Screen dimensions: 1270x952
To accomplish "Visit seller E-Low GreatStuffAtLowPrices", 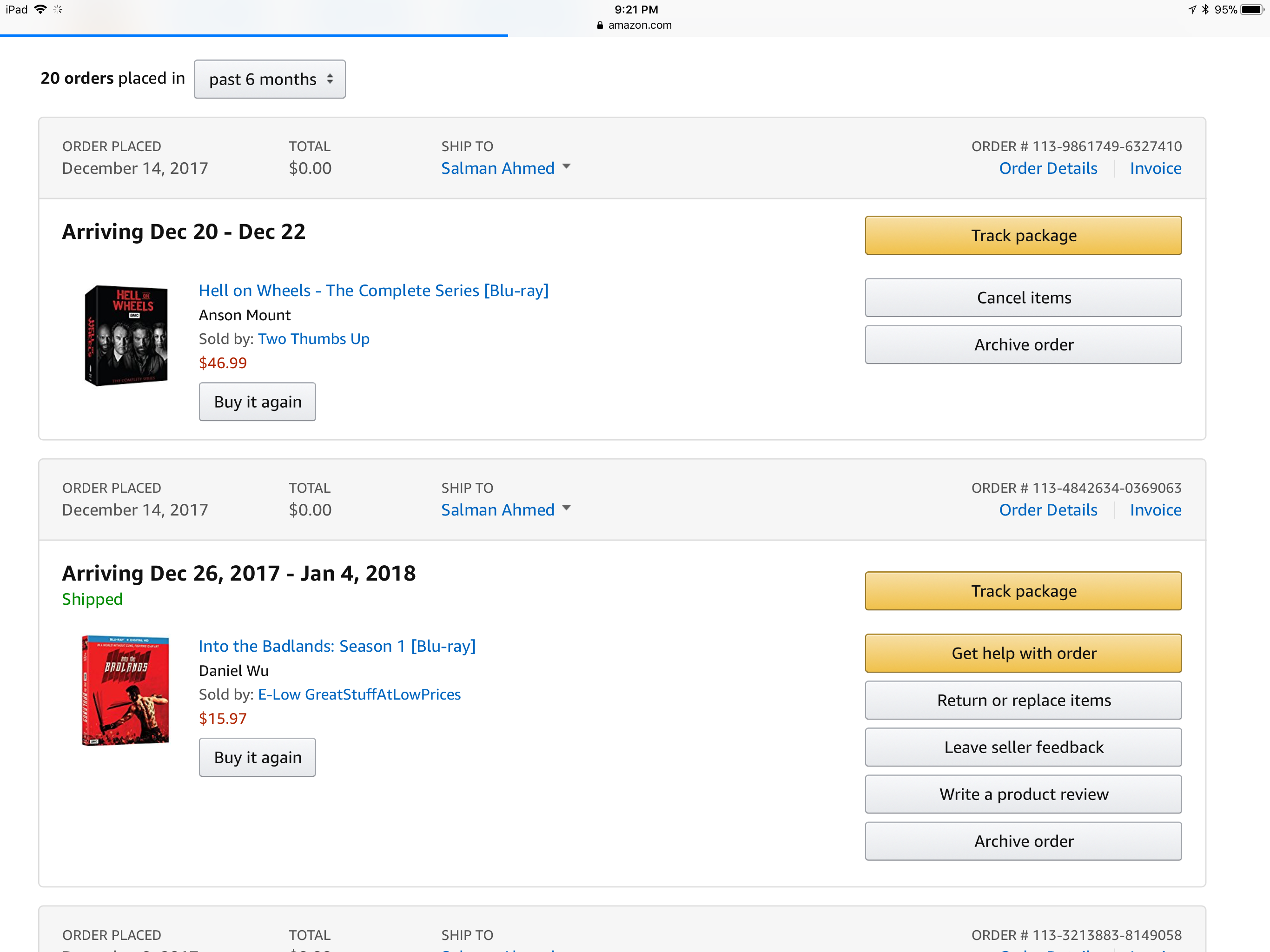I will coord(359,695).
